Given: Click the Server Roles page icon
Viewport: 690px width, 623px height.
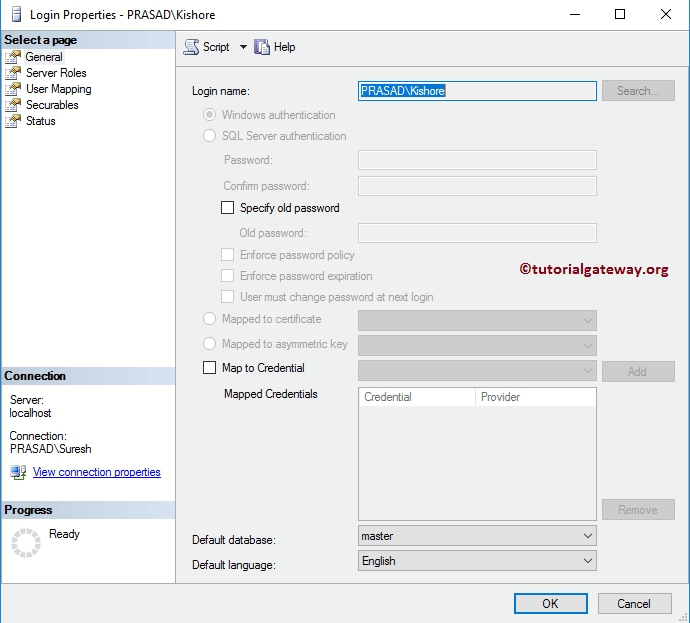Looking at the screenshot, I should coord(13,73).
